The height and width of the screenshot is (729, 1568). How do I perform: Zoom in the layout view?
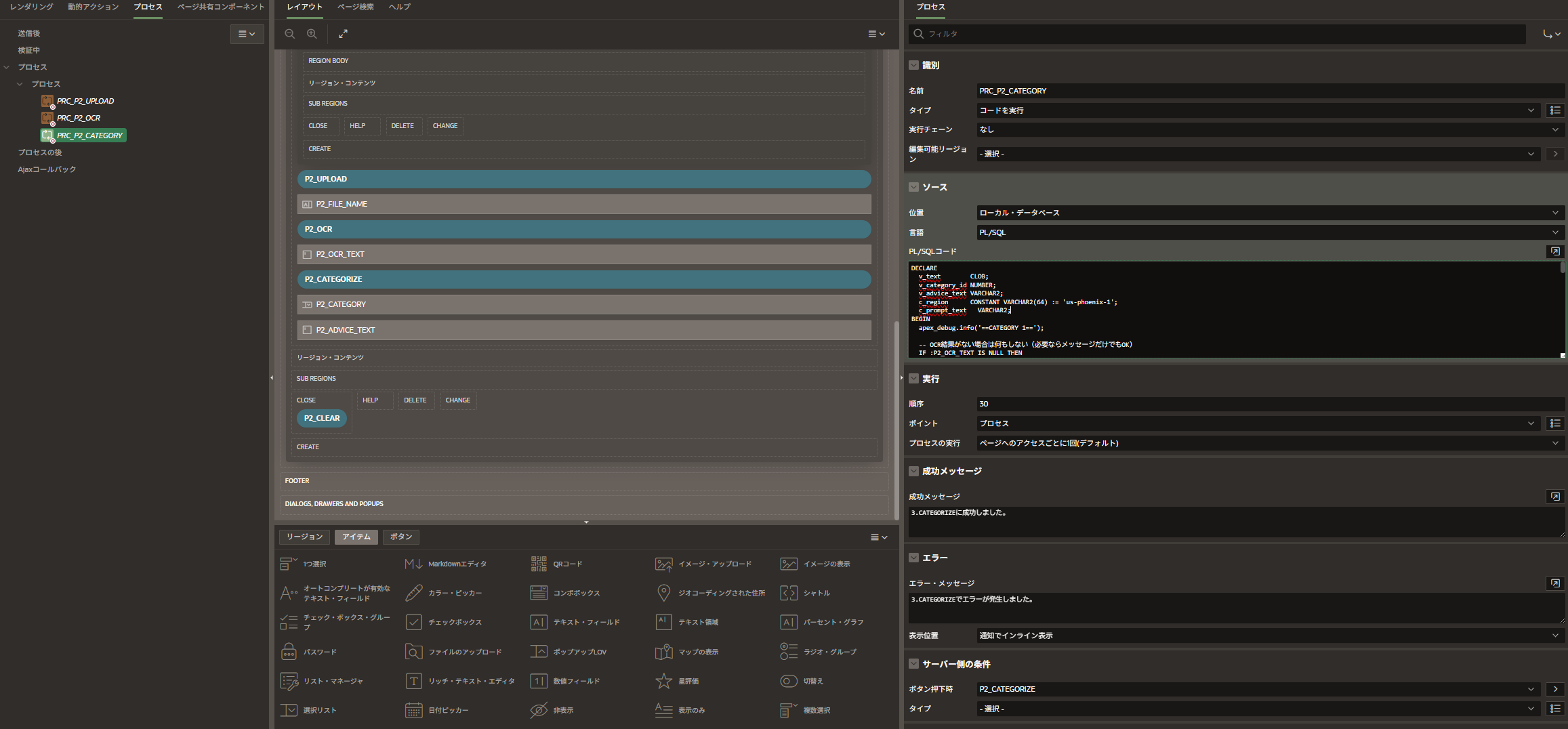coord(312,34)
